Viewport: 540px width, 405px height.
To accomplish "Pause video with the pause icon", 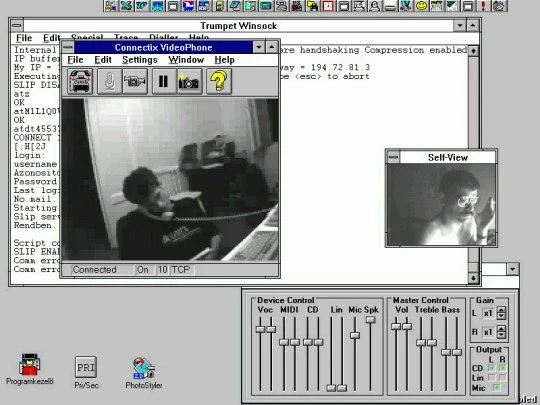I will [x=164, y=81].
